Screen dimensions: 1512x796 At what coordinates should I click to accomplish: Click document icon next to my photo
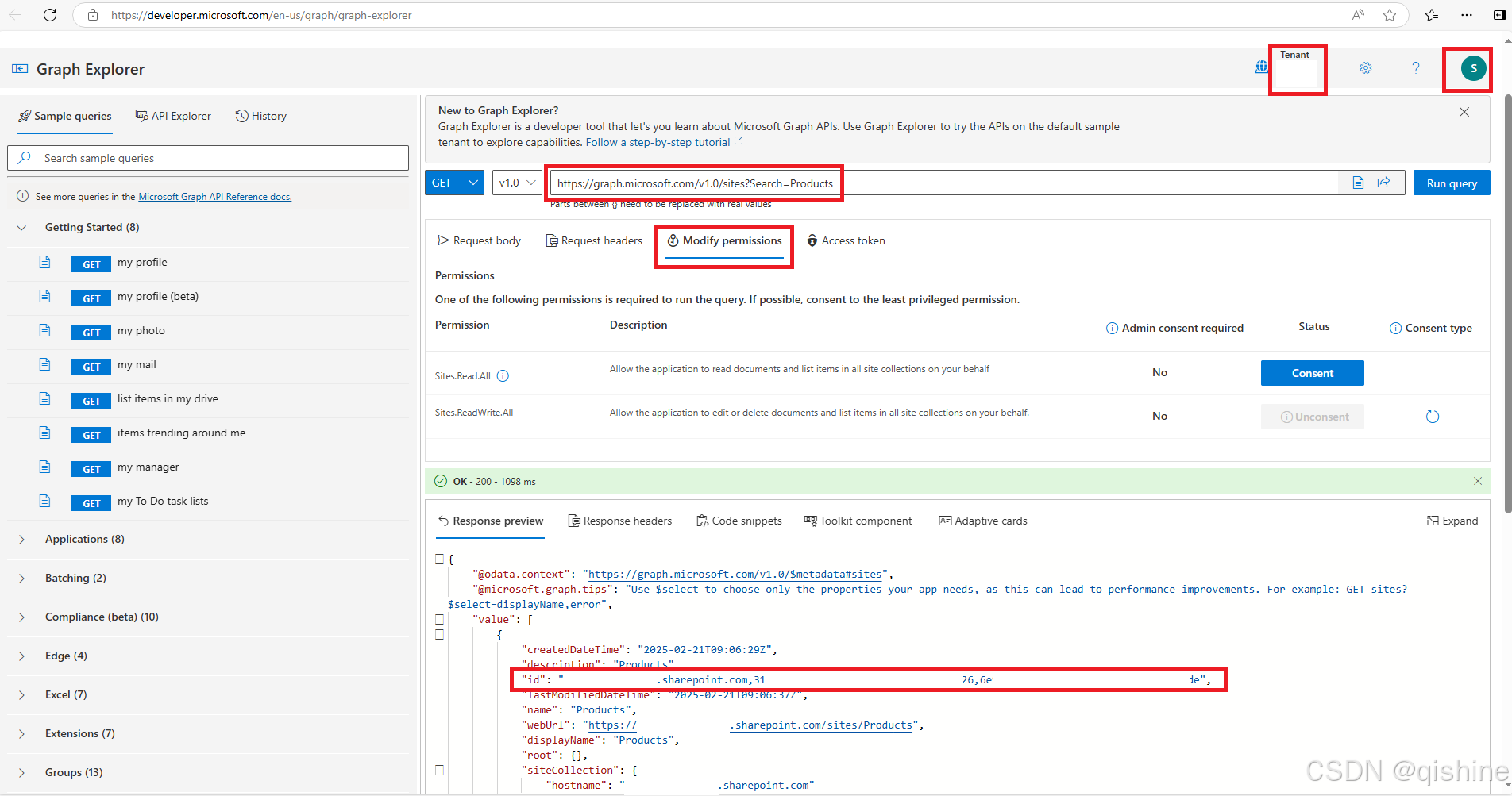click(x=45, y=330)
